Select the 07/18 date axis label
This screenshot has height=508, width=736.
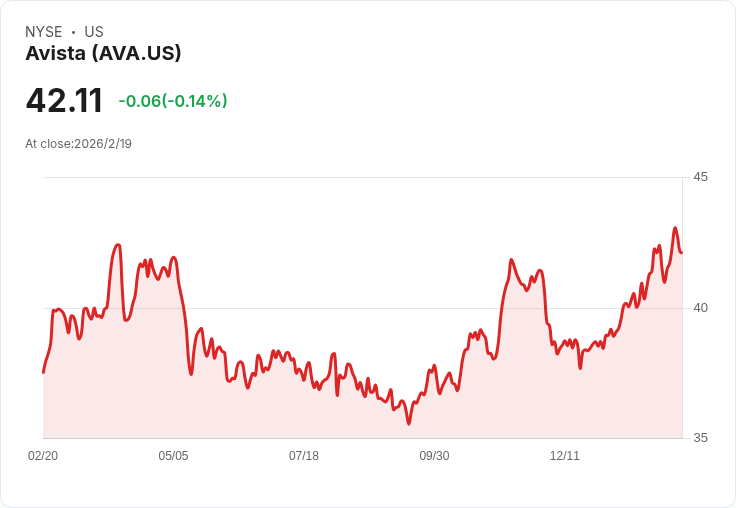(x=304, y=456)
